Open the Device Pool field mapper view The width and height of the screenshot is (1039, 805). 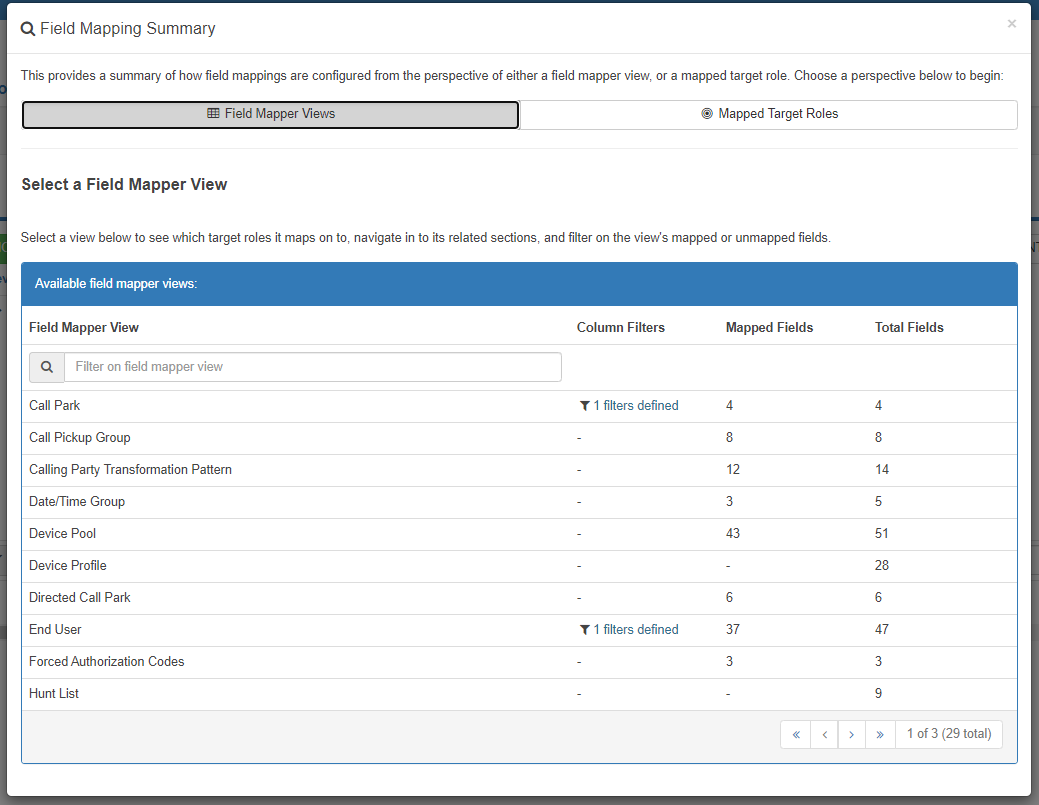coord(63,534)
